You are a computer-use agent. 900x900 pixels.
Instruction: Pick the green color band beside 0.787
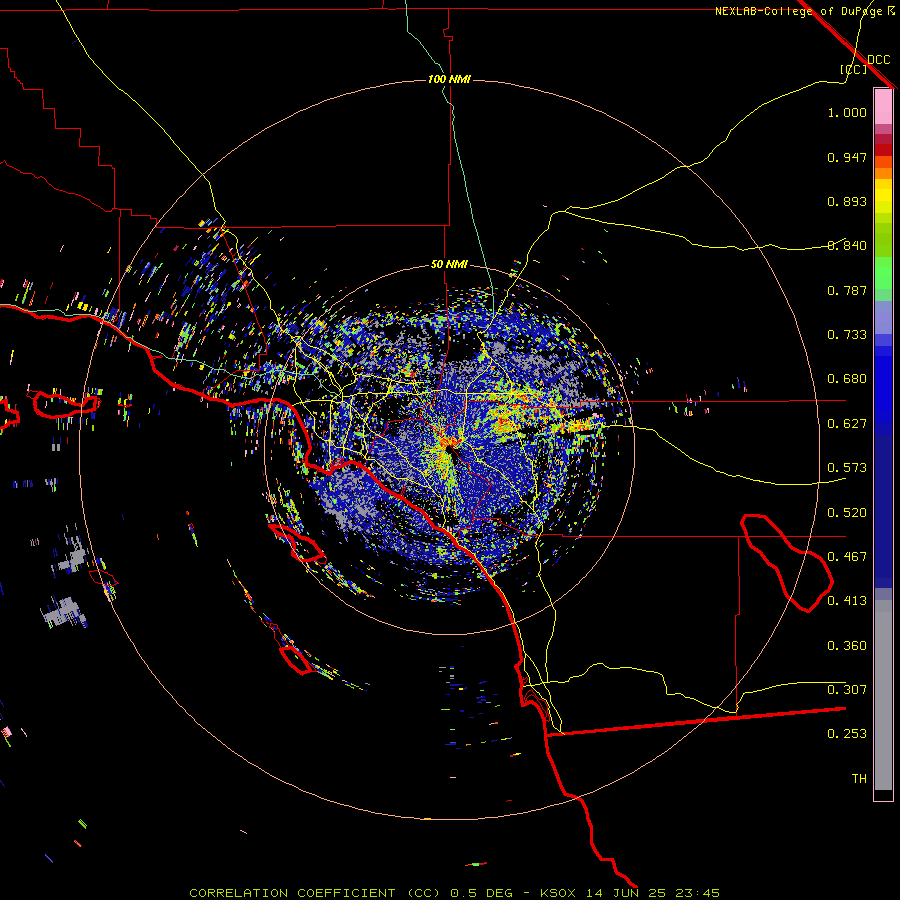point(883,278)
